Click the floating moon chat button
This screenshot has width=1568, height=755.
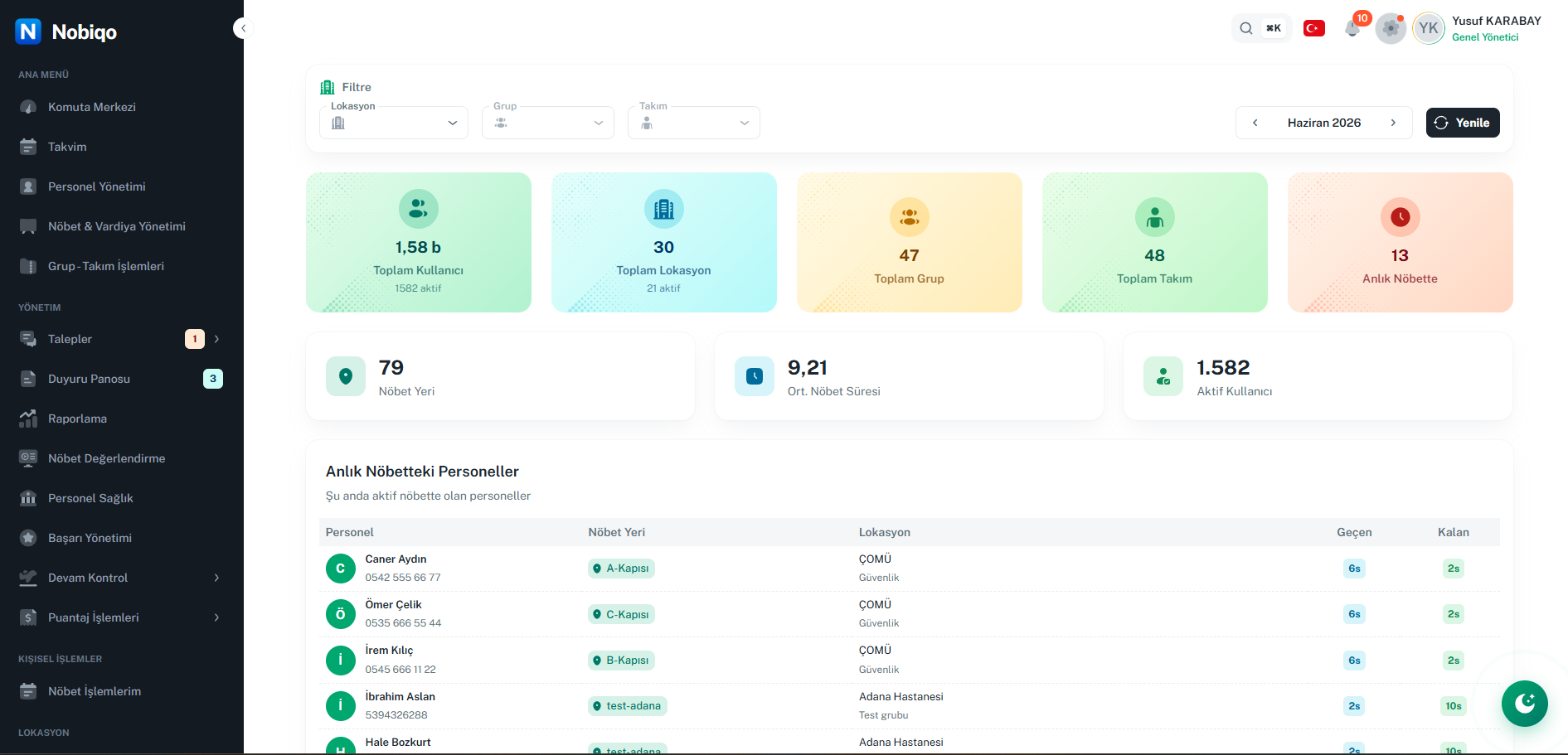tap(1524, 704)
